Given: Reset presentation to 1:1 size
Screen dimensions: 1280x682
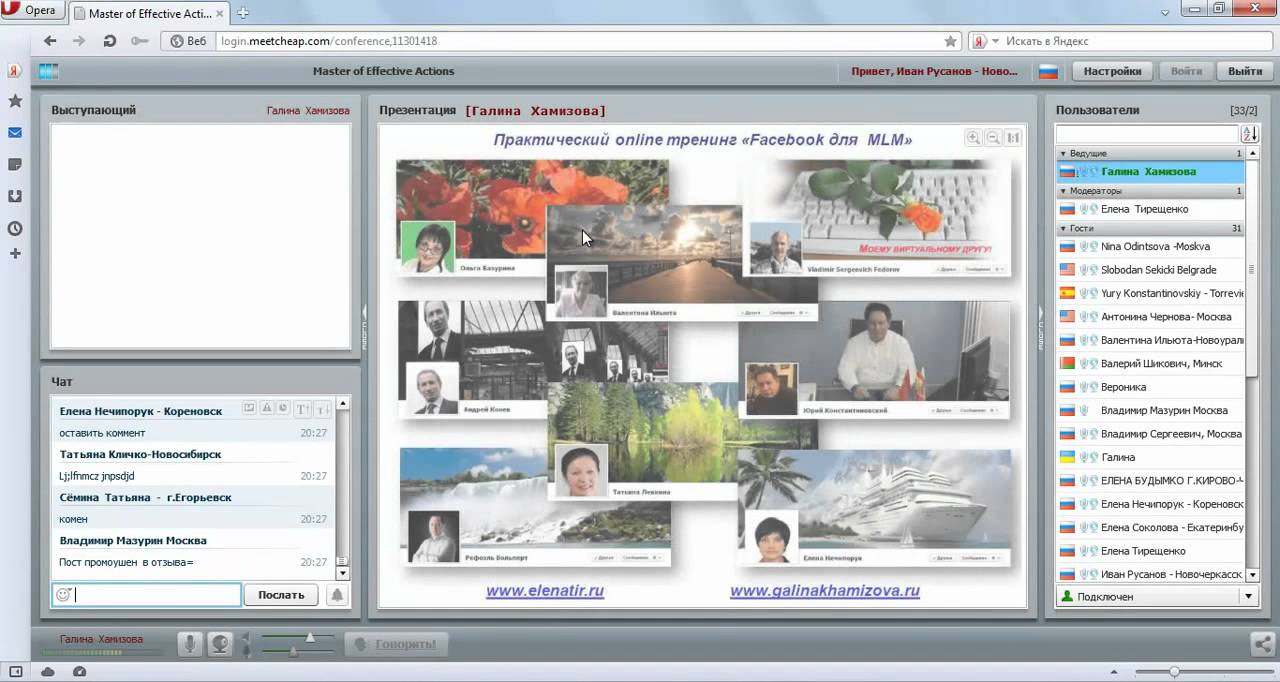Looking at the screenshot, I should (1013, 138).
